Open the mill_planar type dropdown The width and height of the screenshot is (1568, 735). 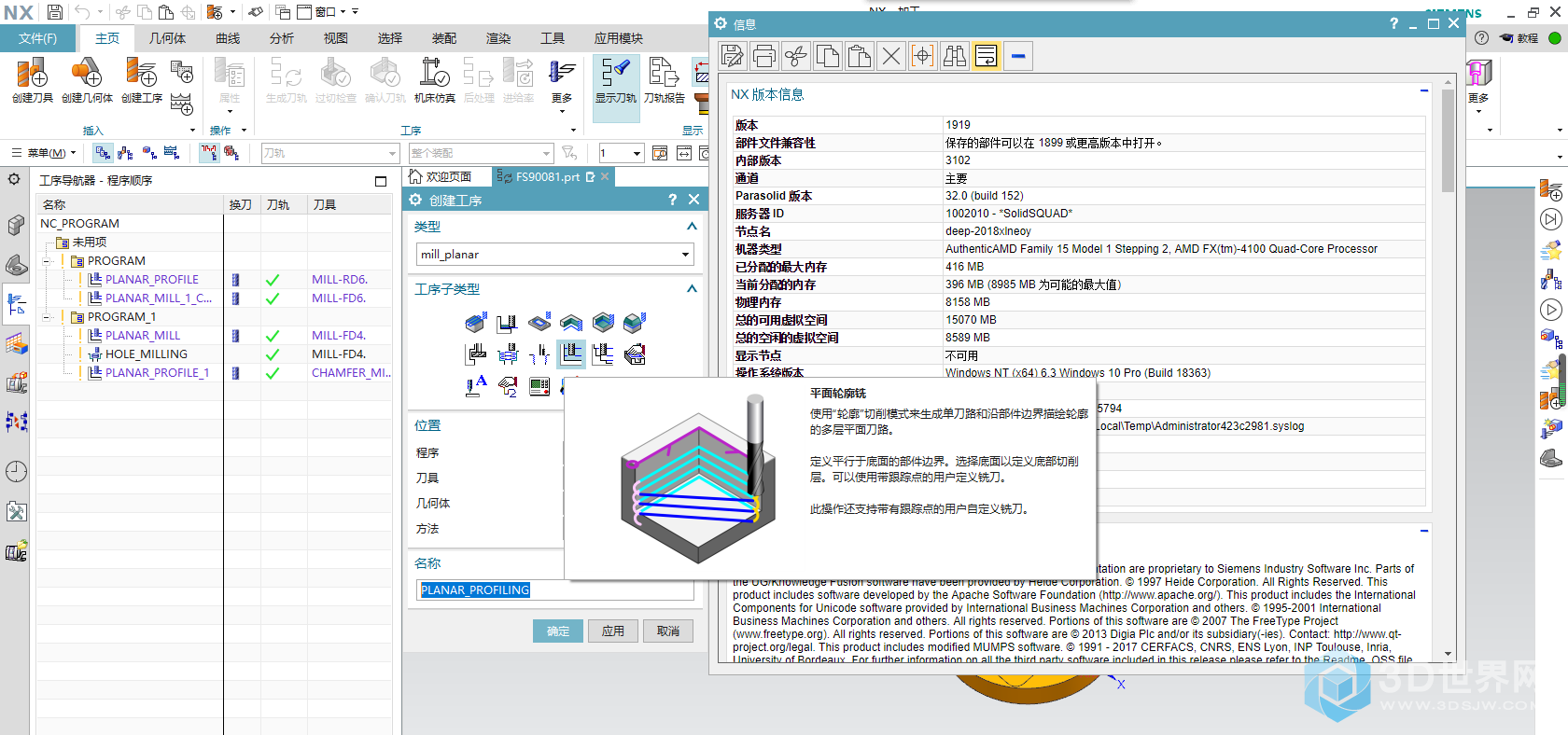click(685, 255)
